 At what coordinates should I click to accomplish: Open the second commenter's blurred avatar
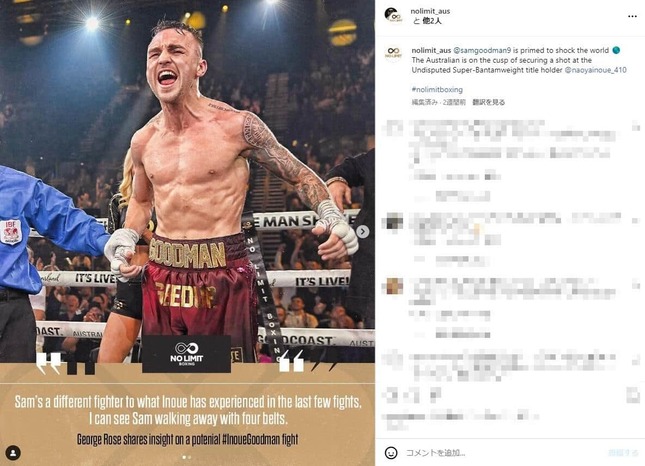[392, 222]
